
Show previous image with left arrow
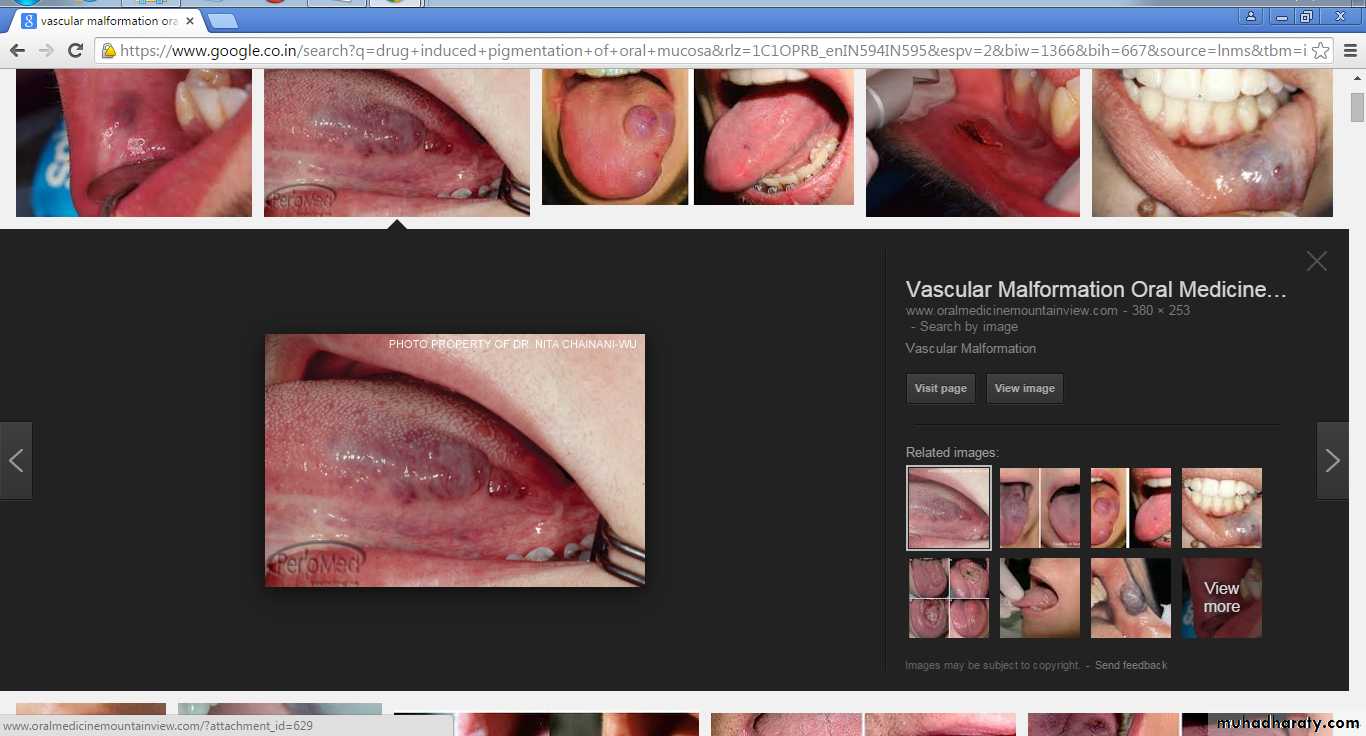click(16, 460)
